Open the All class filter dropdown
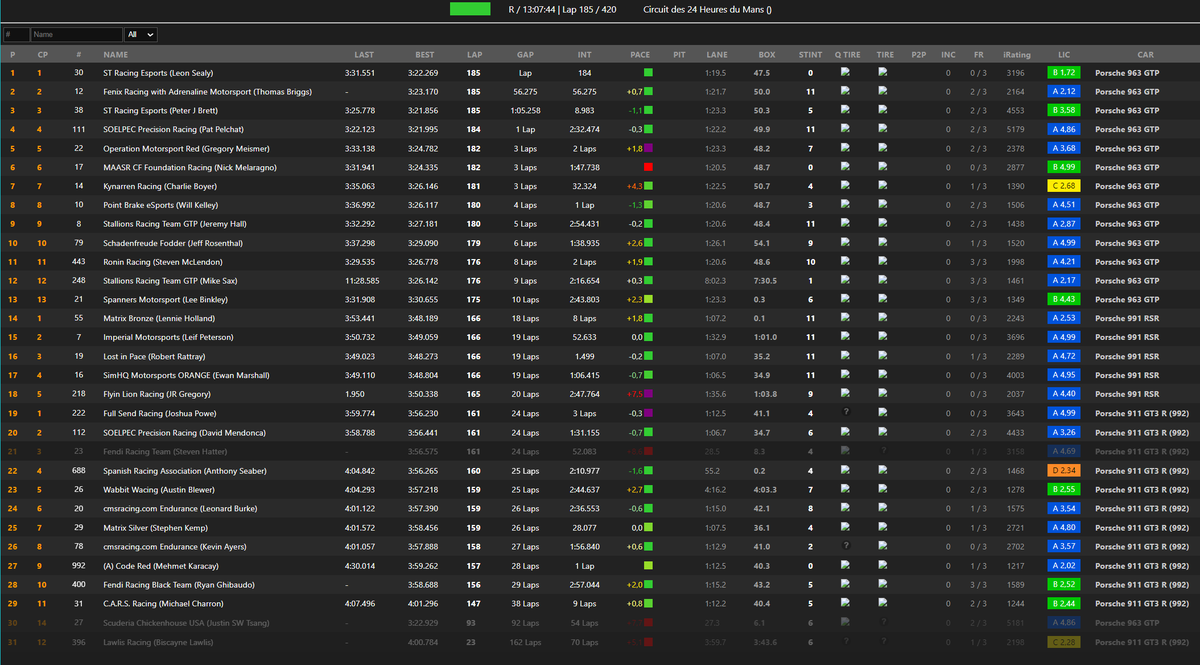 [141, 34]
